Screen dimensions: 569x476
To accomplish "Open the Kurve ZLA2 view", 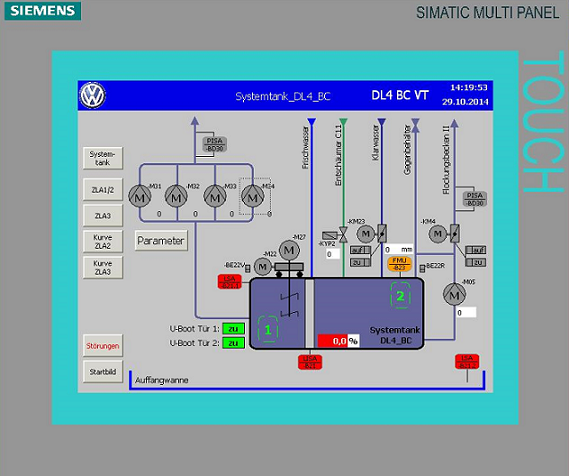I will (103, 242).
